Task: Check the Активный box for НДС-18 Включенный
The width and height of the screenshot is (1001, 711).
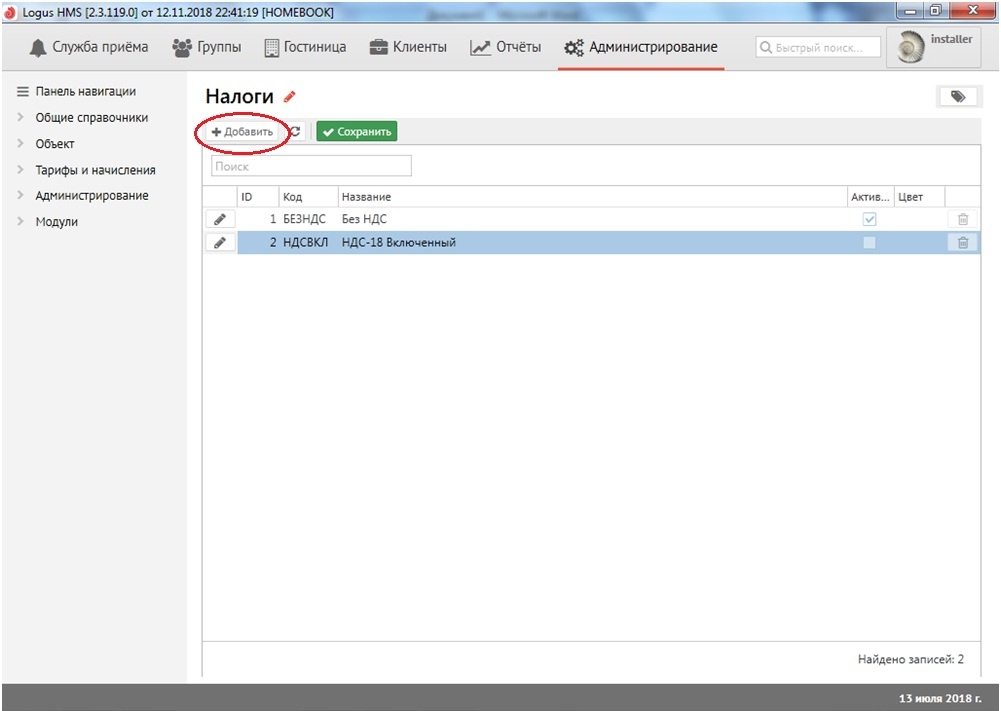Action: coord(869,243)
